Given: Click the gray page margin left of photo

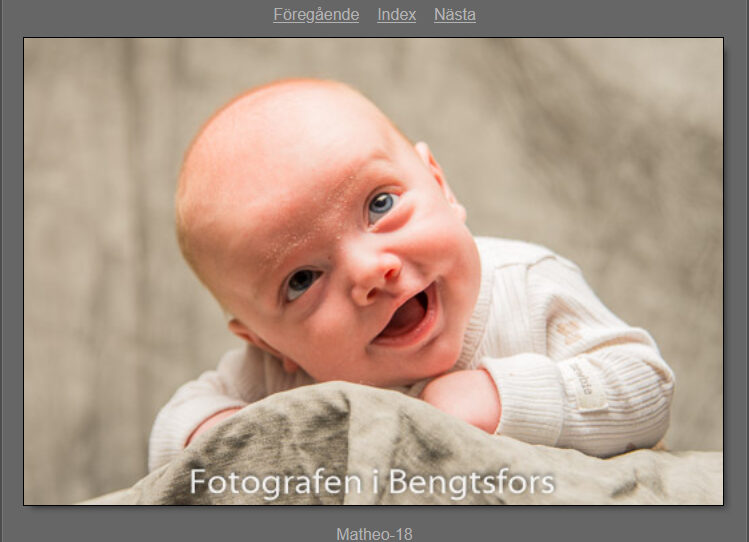Looking at the screenshot, I should 11,271.
